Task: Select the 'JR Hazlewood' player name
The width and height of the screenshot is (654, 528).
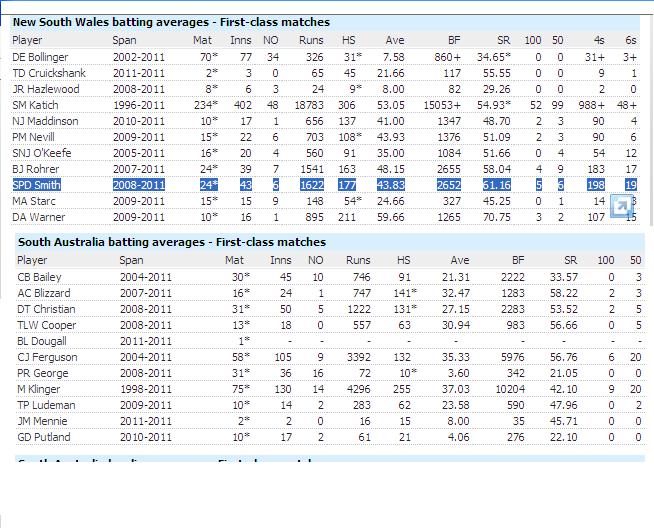Action: pos(45,89)
